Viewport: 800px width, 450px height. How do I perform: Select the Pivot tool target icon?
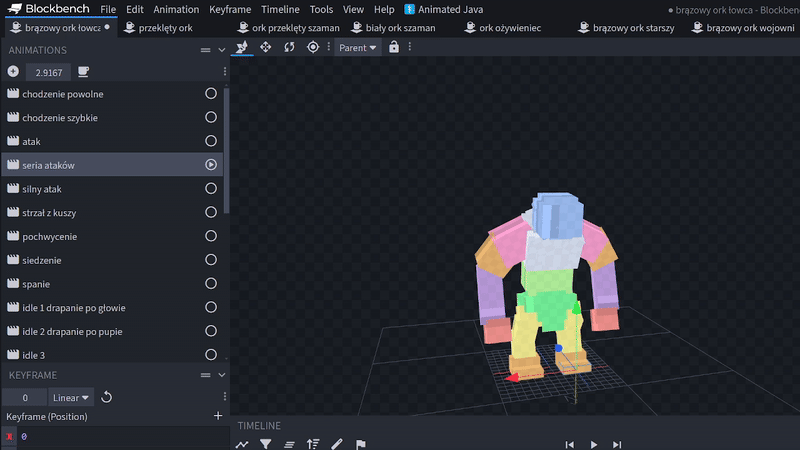313,47
